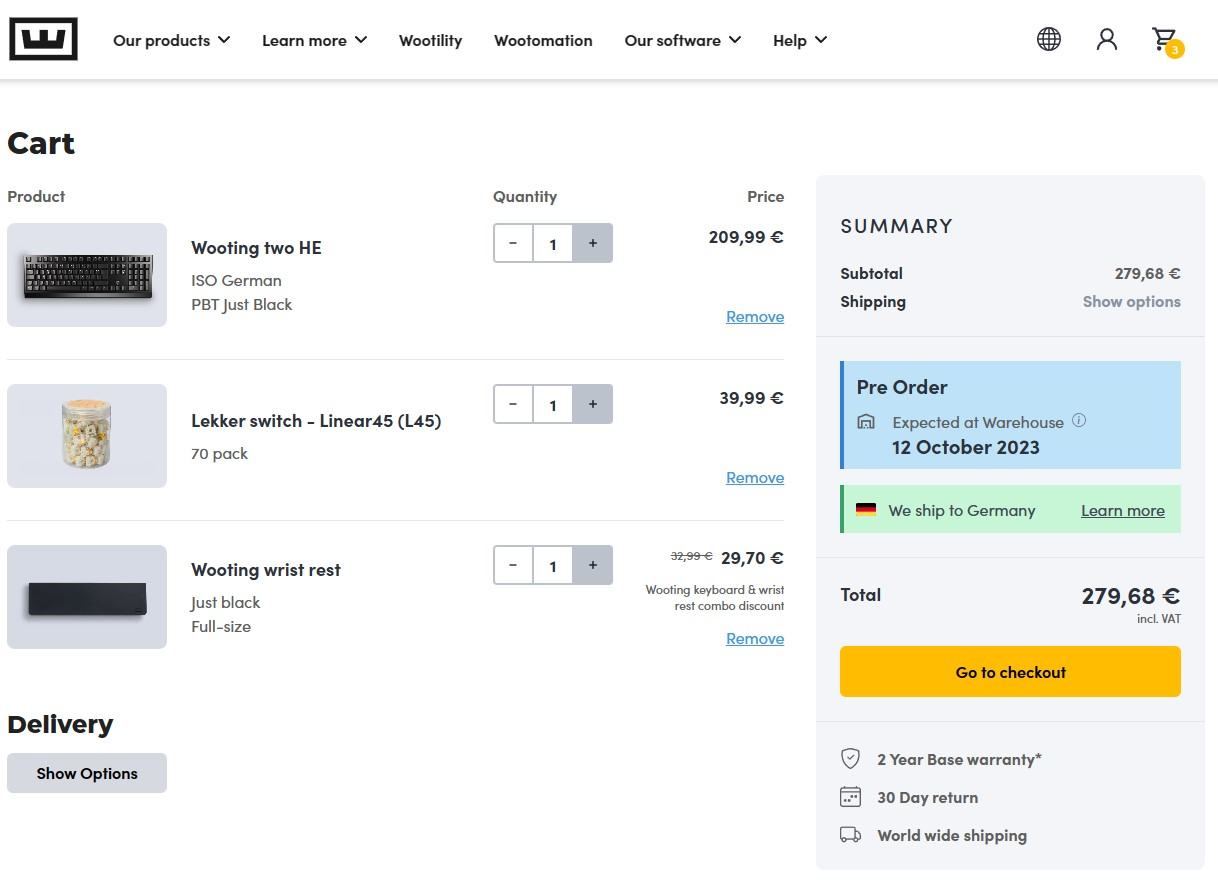Go to the Wootility page
Image resolution: width=1218 pixels, height=887 pixels.
click(x=430, y=40)
